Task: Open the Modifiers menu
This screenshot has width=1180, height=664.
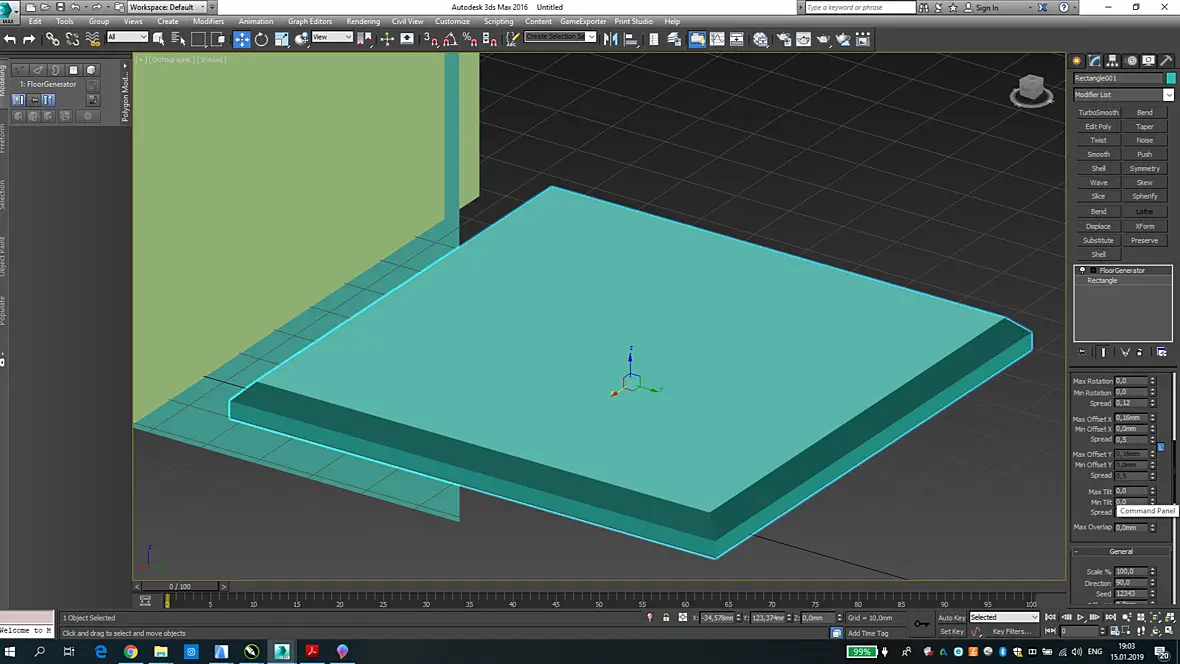Action: (208, 22)
